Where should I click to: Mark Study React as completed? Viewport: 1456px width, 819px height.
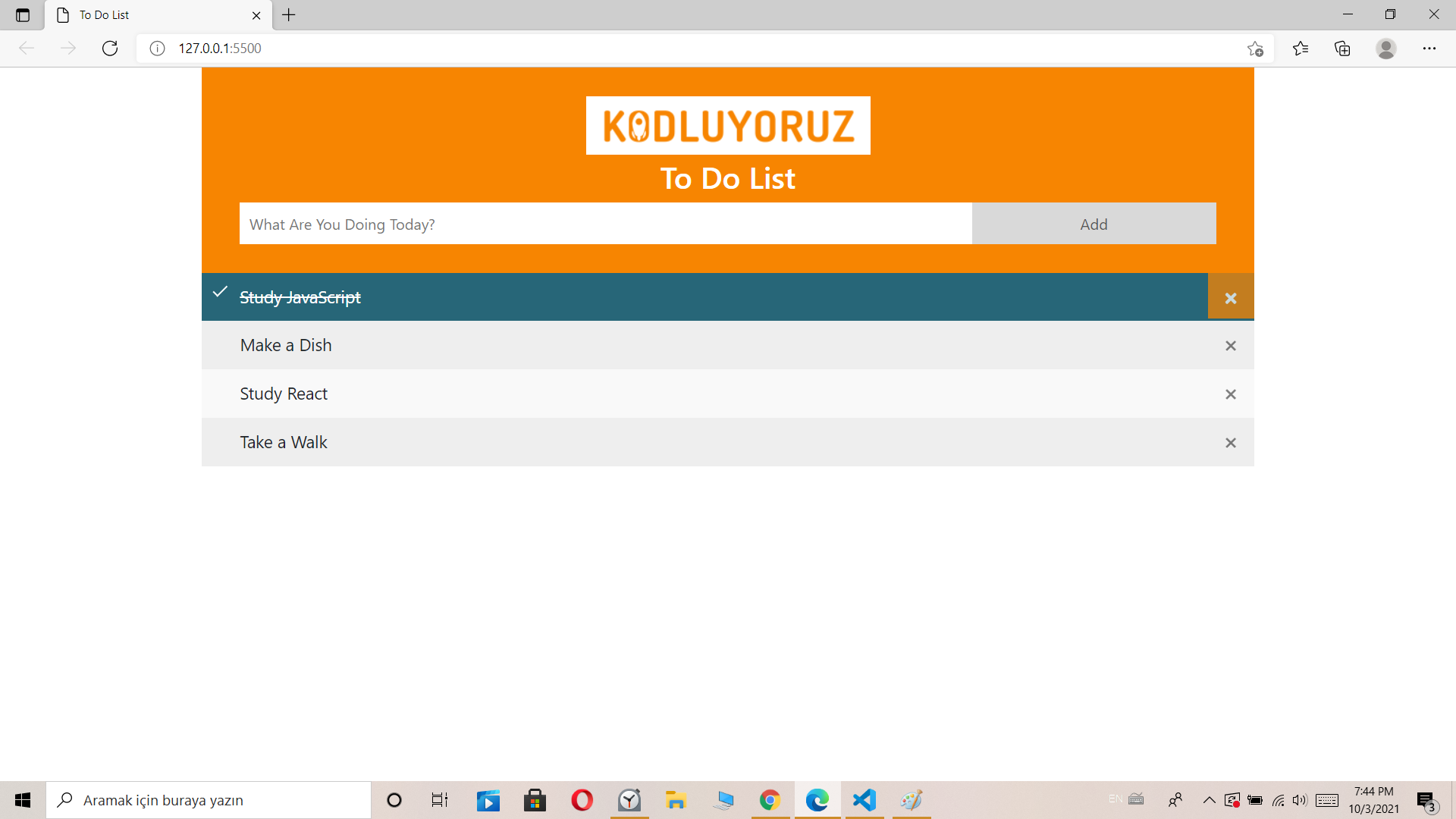tap(284, 394)
